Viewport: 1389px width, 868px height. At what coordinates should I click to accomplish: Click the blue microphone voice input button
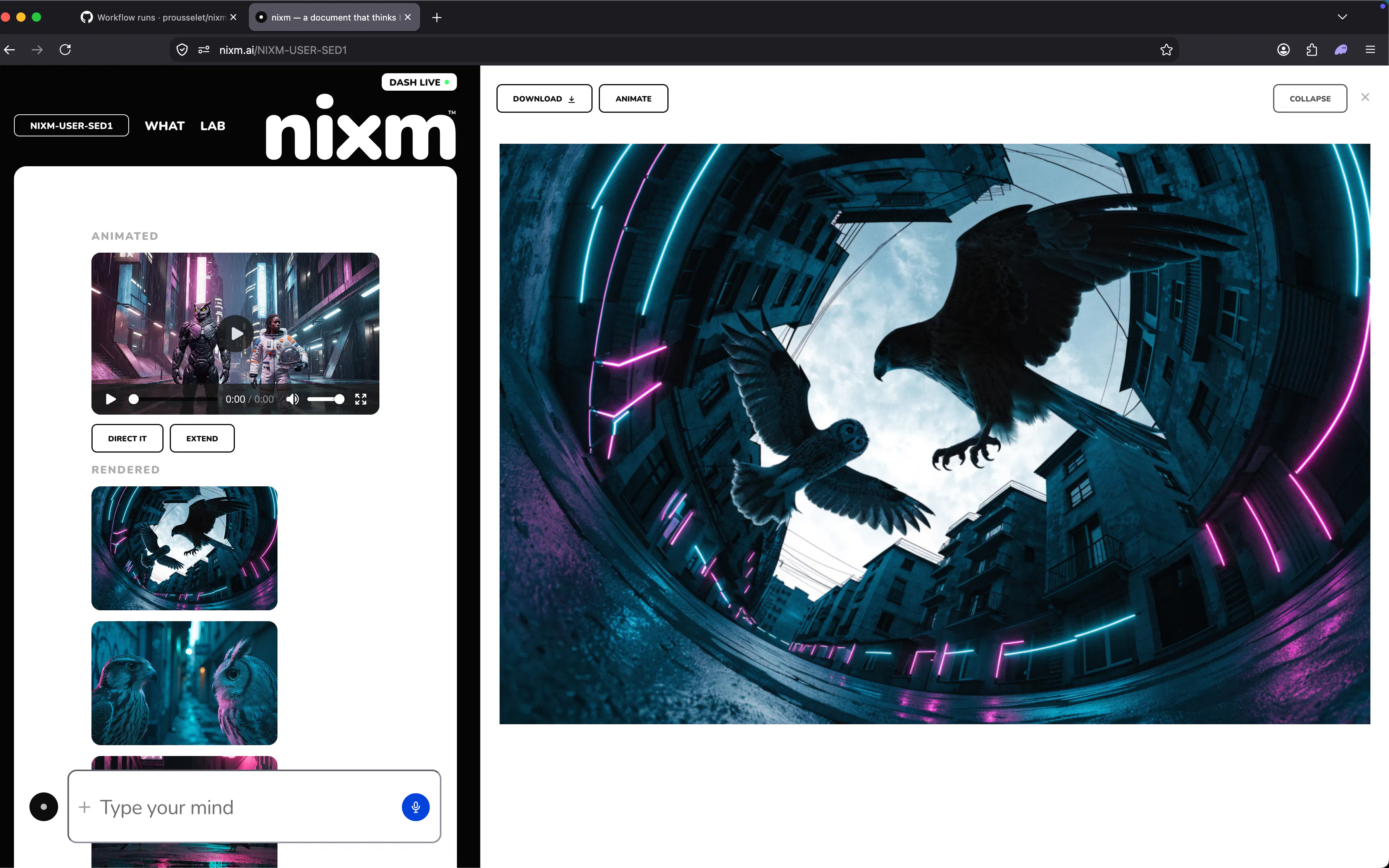[415, 806]
